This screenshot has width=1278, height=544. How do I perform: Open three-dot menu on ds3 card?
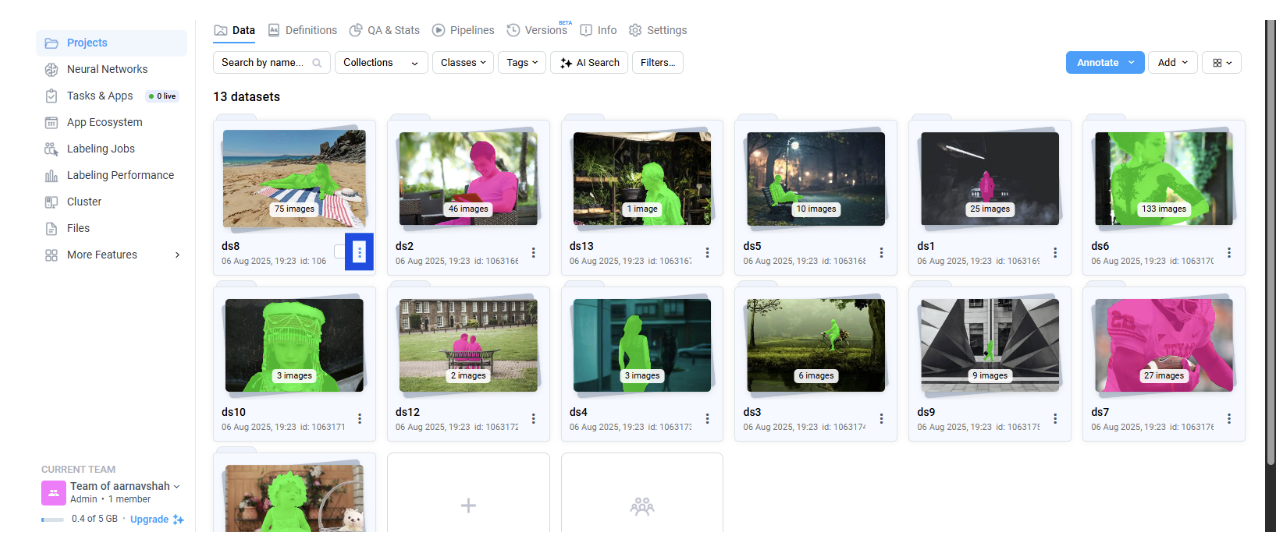[881, 419]
